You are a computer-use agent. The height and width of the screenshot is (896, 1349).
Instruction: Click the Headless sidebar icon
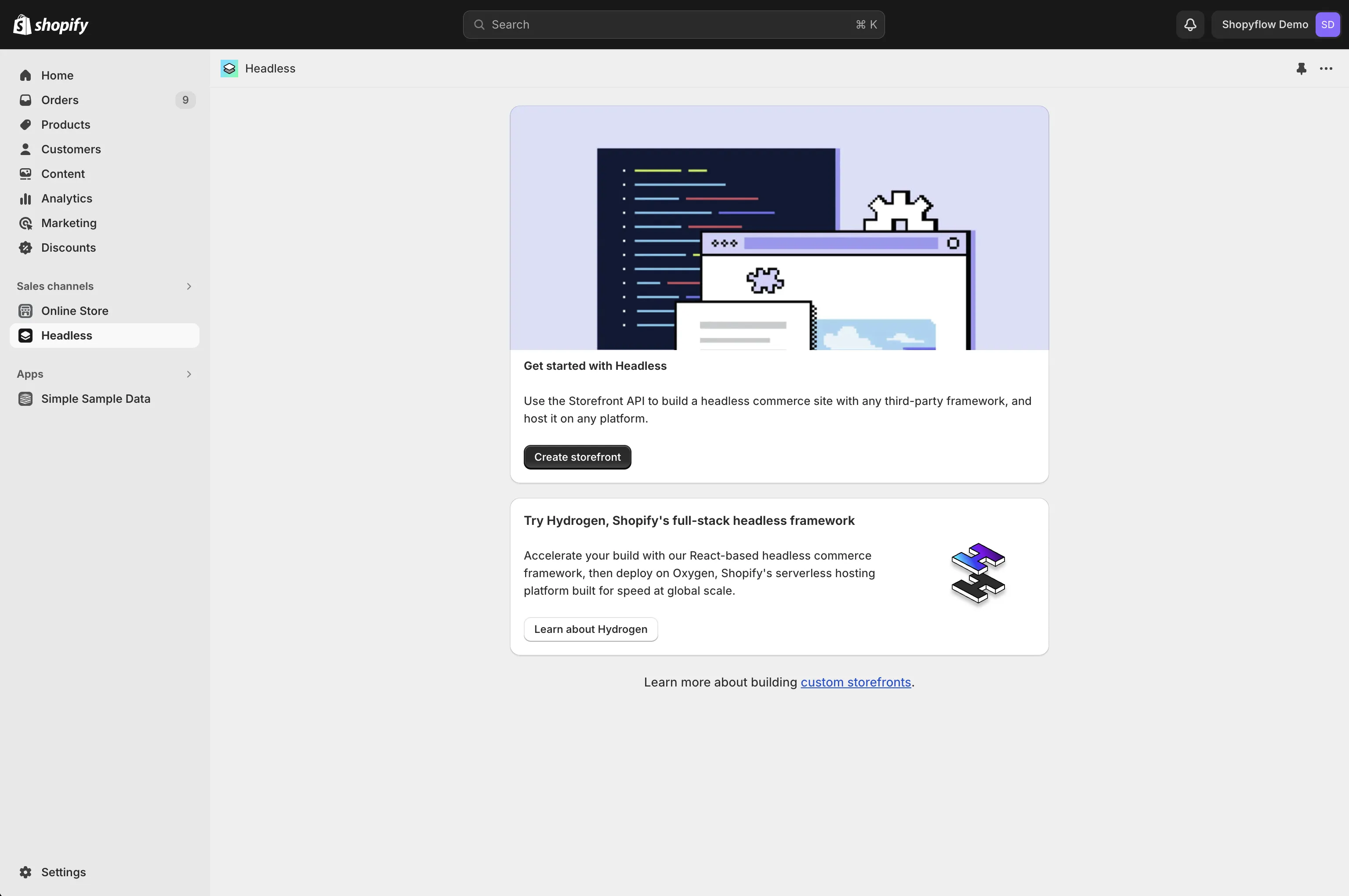(x=25, y=336)
